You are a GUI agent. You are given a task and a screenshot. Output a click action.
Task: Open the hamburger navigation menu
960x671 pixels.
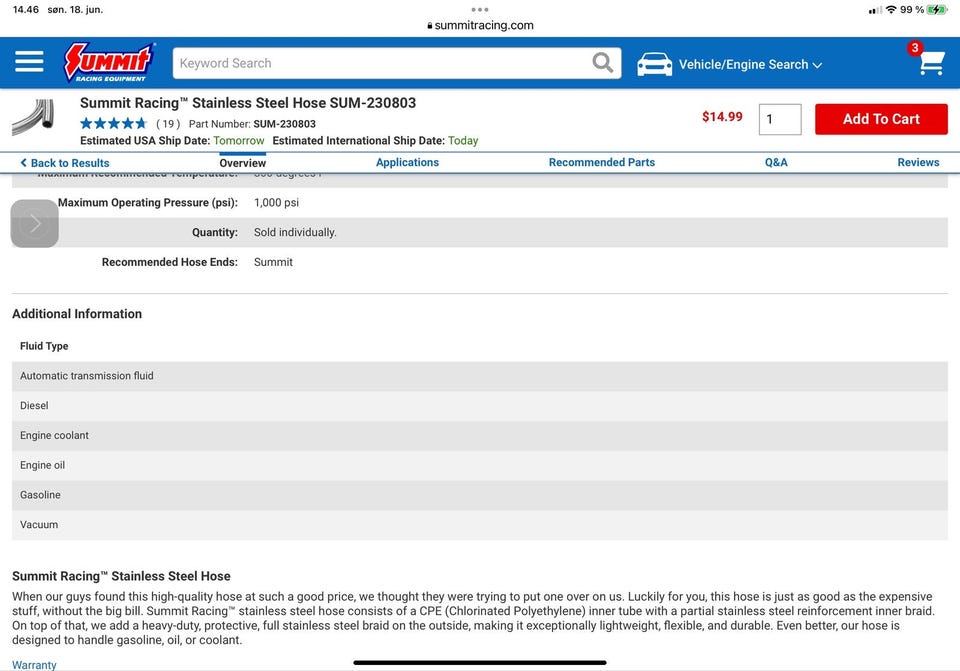tap(29, 62)
